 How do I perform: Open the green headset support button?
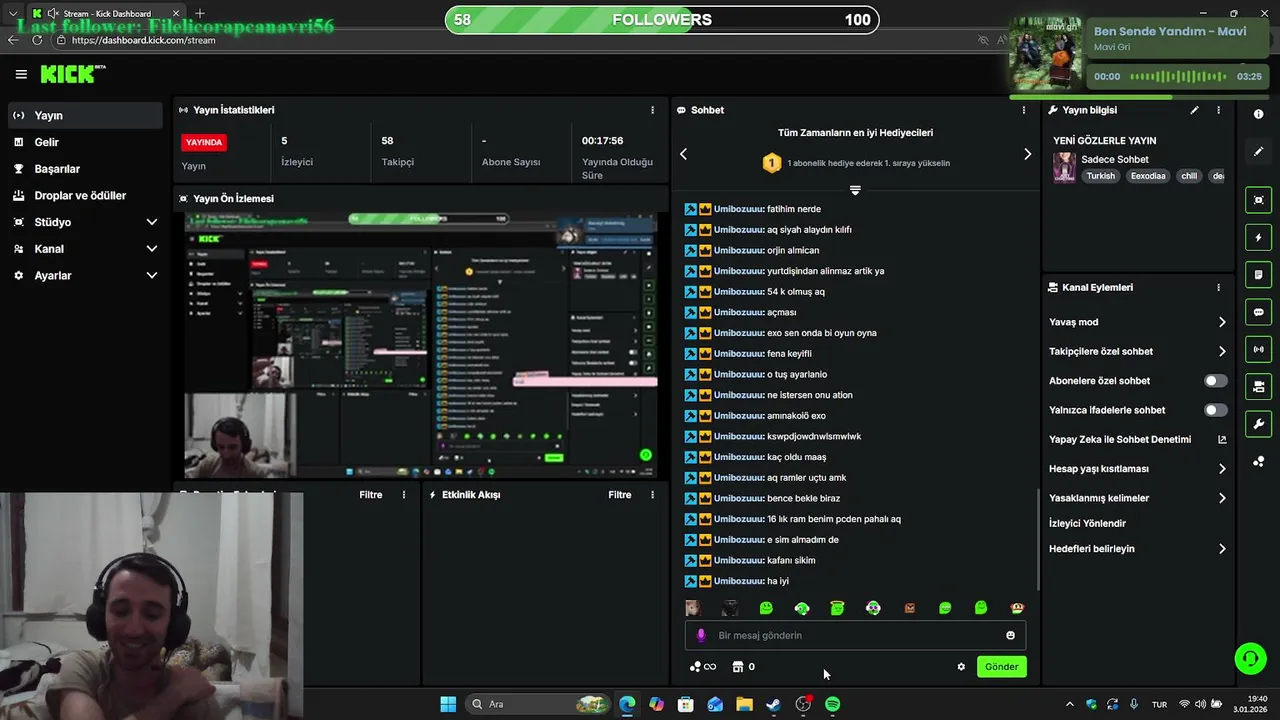(1250, 658)
